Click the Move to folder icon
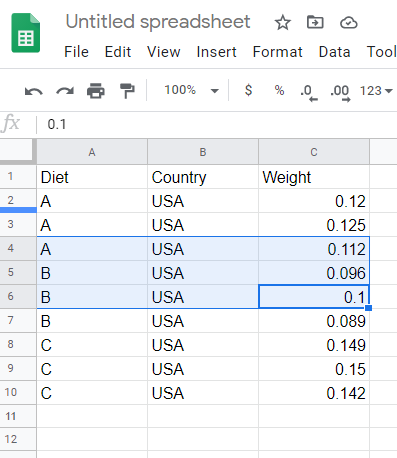Viewport: 397px width, 458px height. pyautogui.click(x=315, y=23)
